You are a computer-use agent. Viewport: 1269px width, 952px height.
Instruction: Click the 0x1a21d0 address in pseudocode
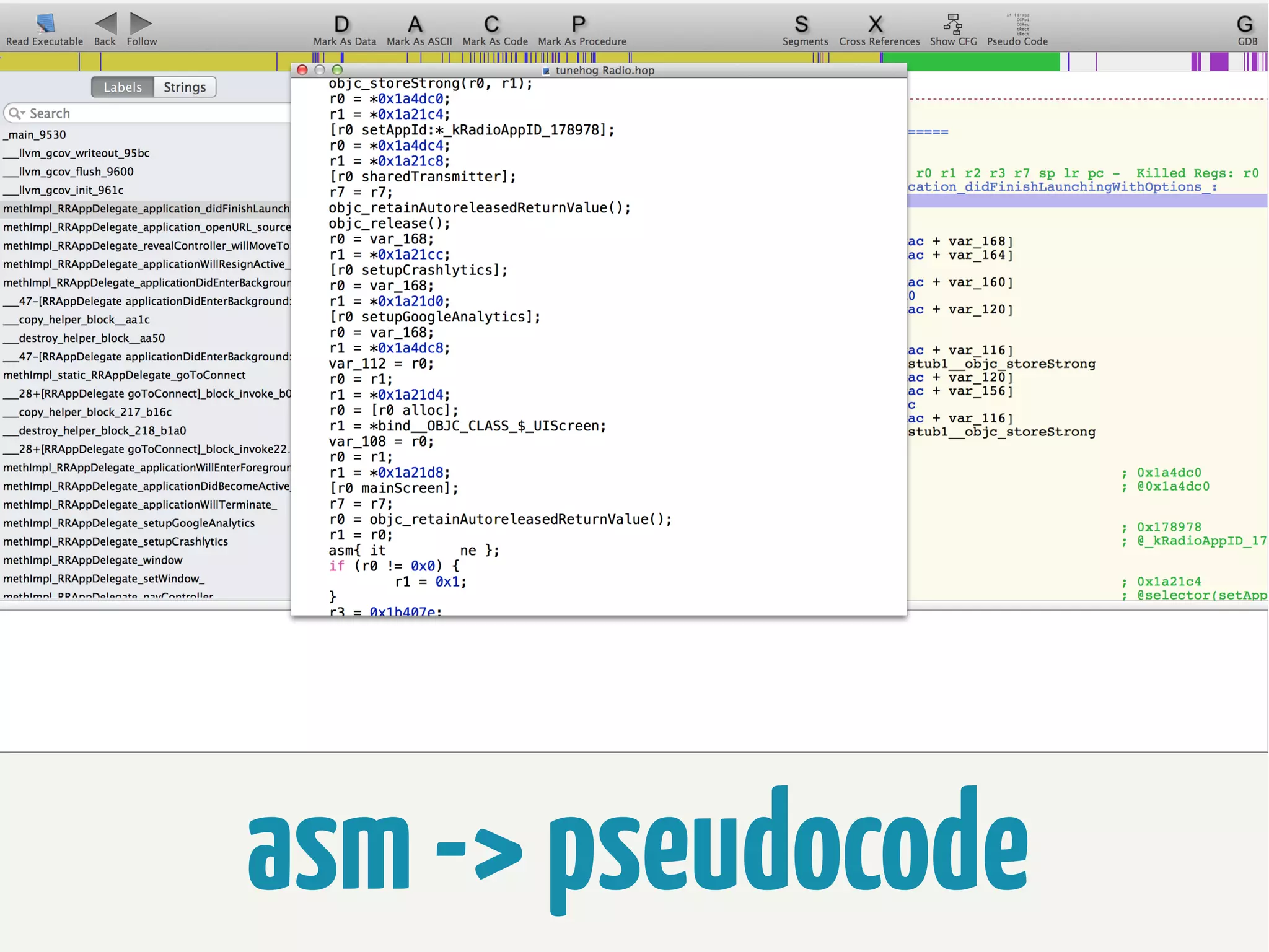411,302
